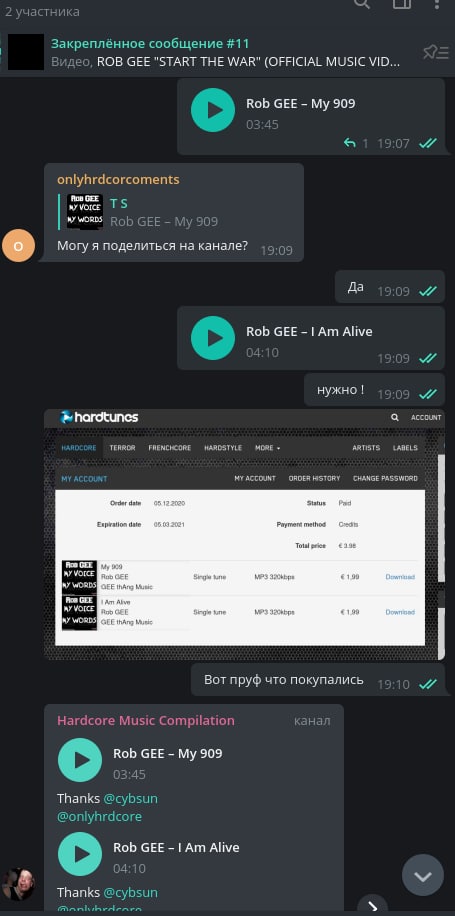Play channel post Rob GEE – My 909
This screenshot has width=455, height=916.
point(80,760)
